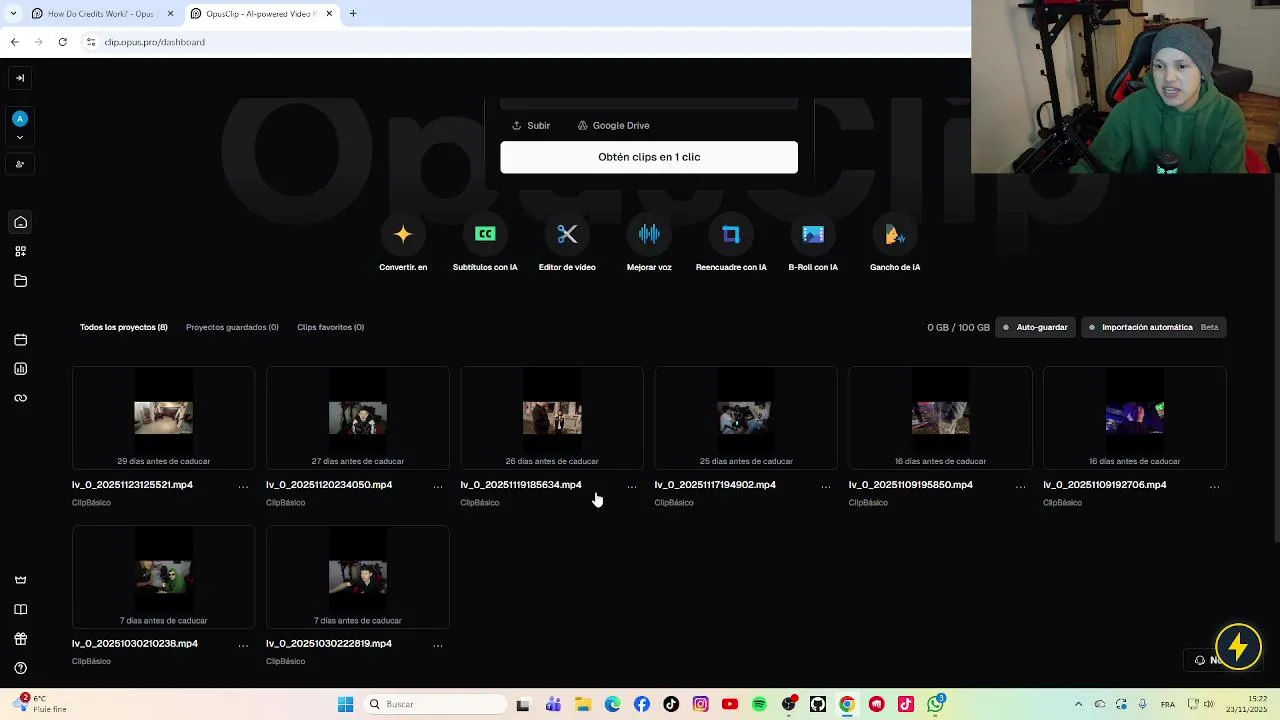The height and width of the screenshot is (720, 1280).
Task: Open lv_0_20251030222819.mp4 project thumbnail
Action: (x=357, y=577)
